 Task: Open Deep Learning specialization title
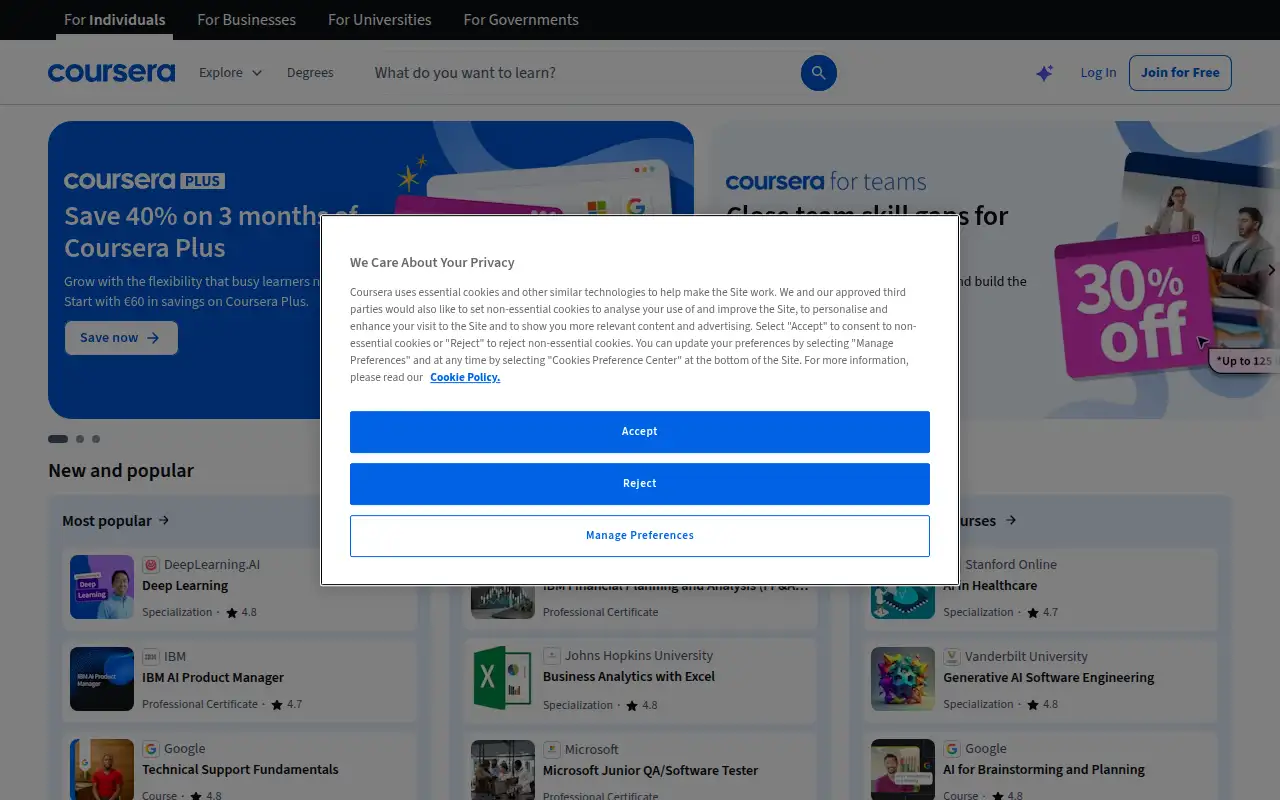[185, 586]
